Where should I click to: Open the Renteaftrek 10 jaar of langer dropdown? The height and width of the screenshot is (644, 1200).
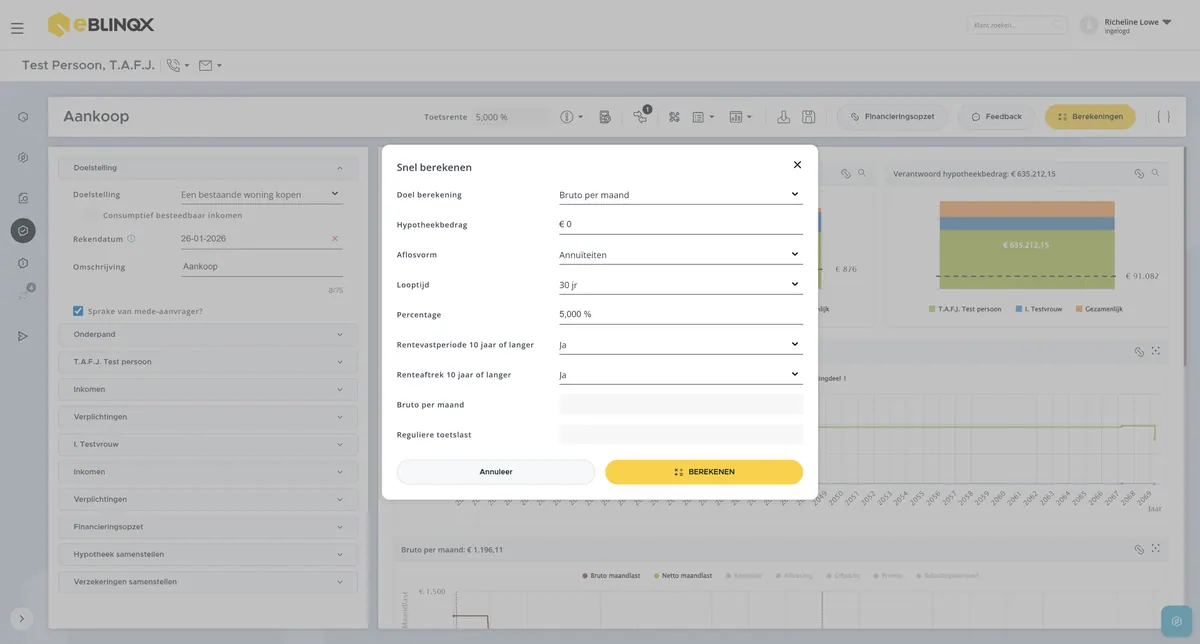coord(680,374)
